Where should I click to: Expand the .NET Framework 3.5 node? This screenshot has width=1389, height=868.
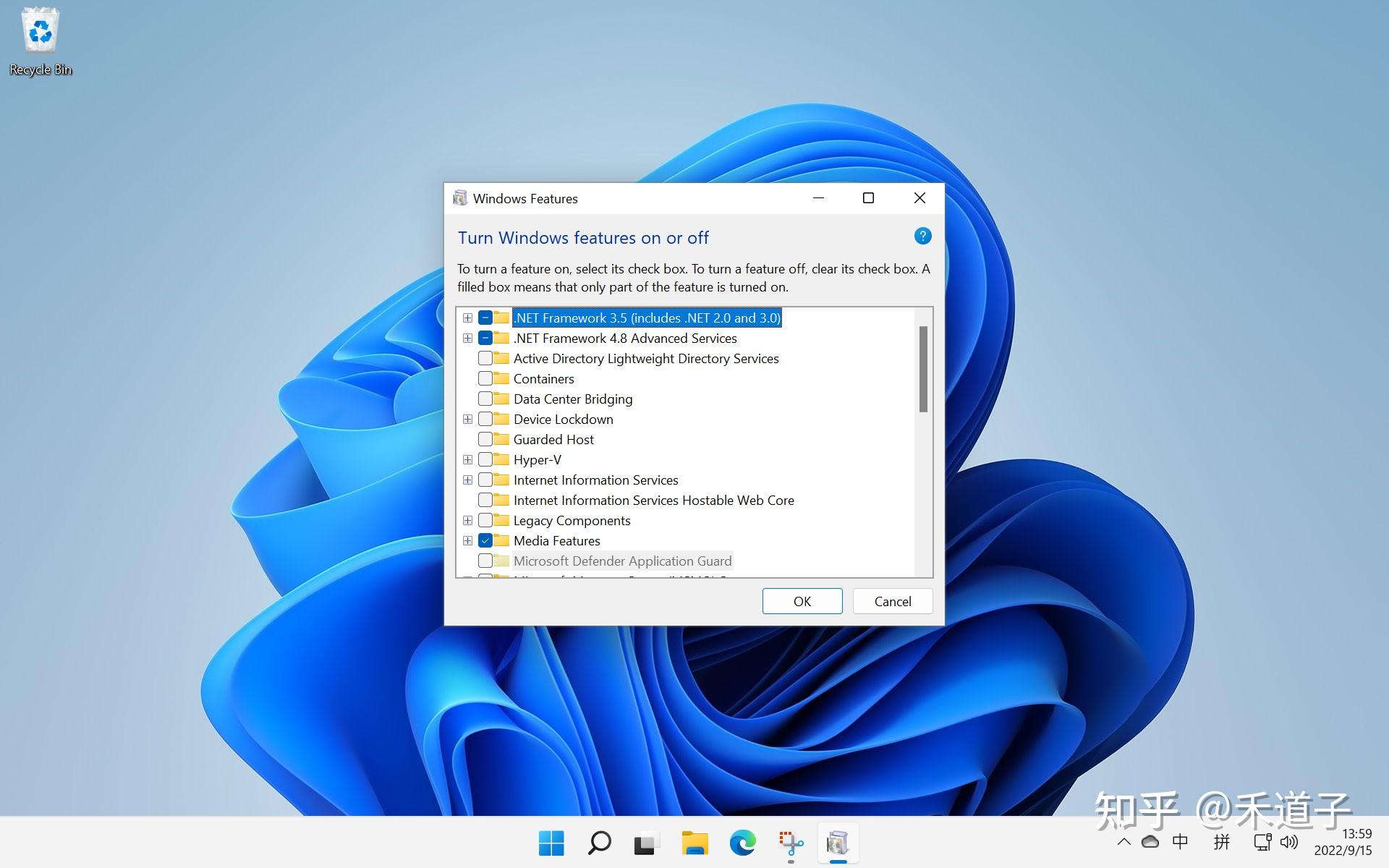pos(468,318)
